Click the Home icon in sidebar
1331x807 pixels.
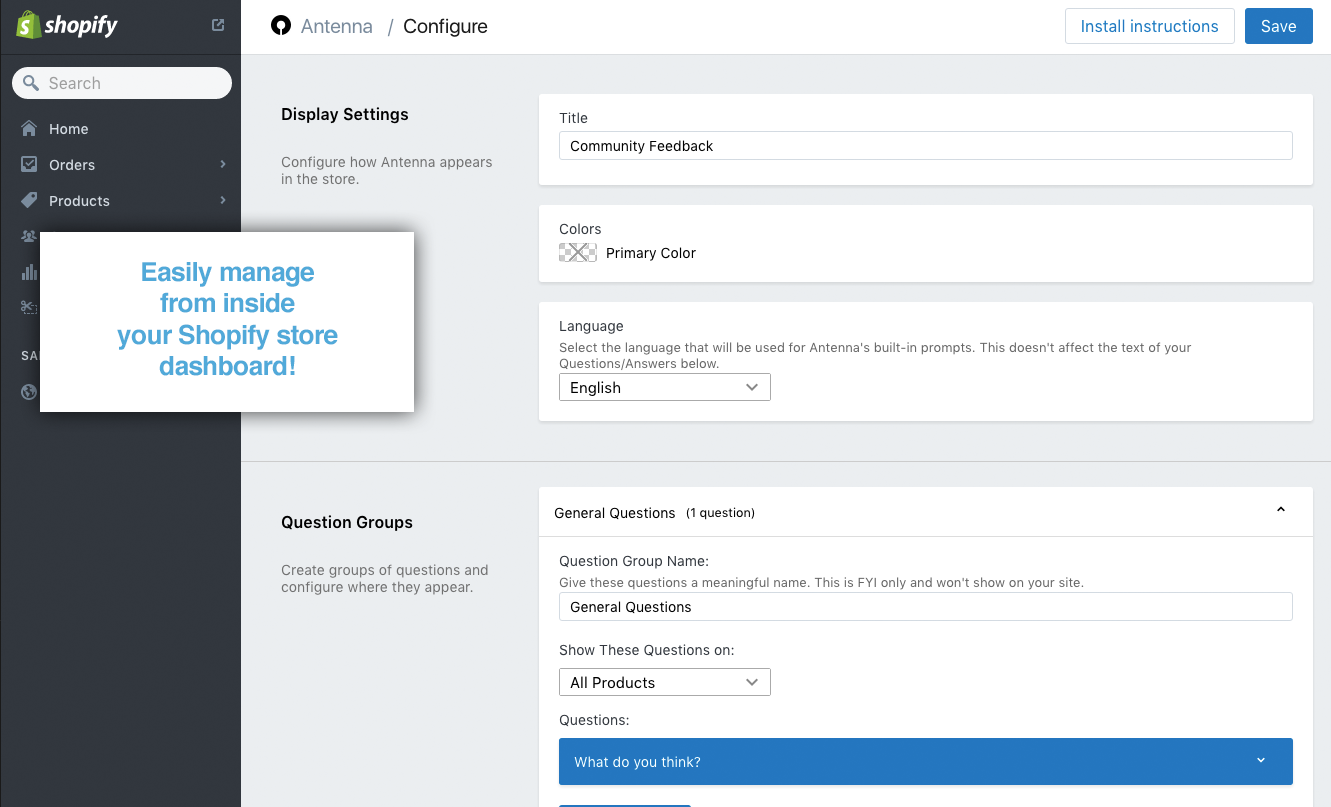coord(29,129)
